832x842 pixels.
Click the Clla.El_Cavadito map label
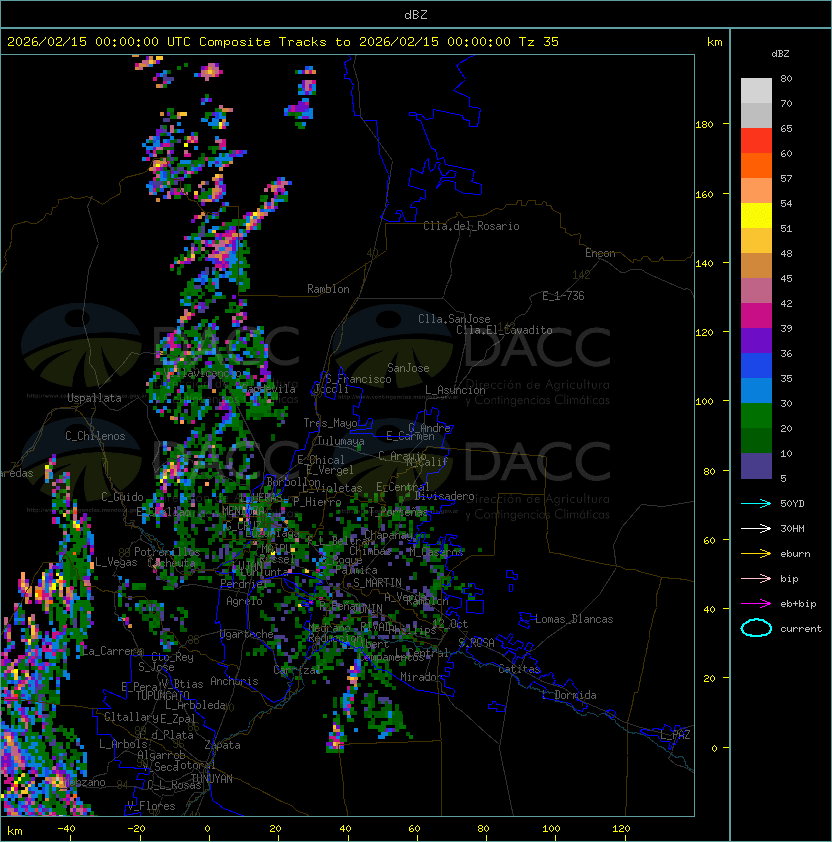click(504, 330)
